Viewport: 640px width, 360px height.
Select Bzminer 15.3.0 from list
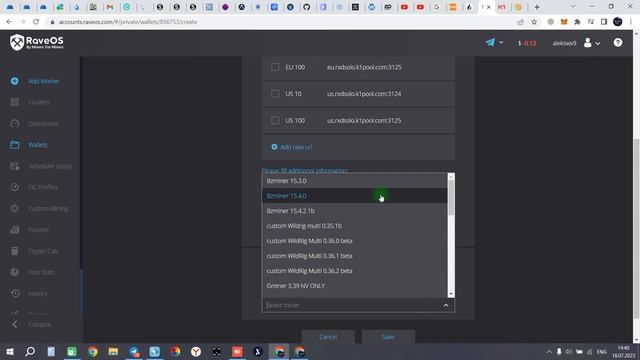[354, 181]
